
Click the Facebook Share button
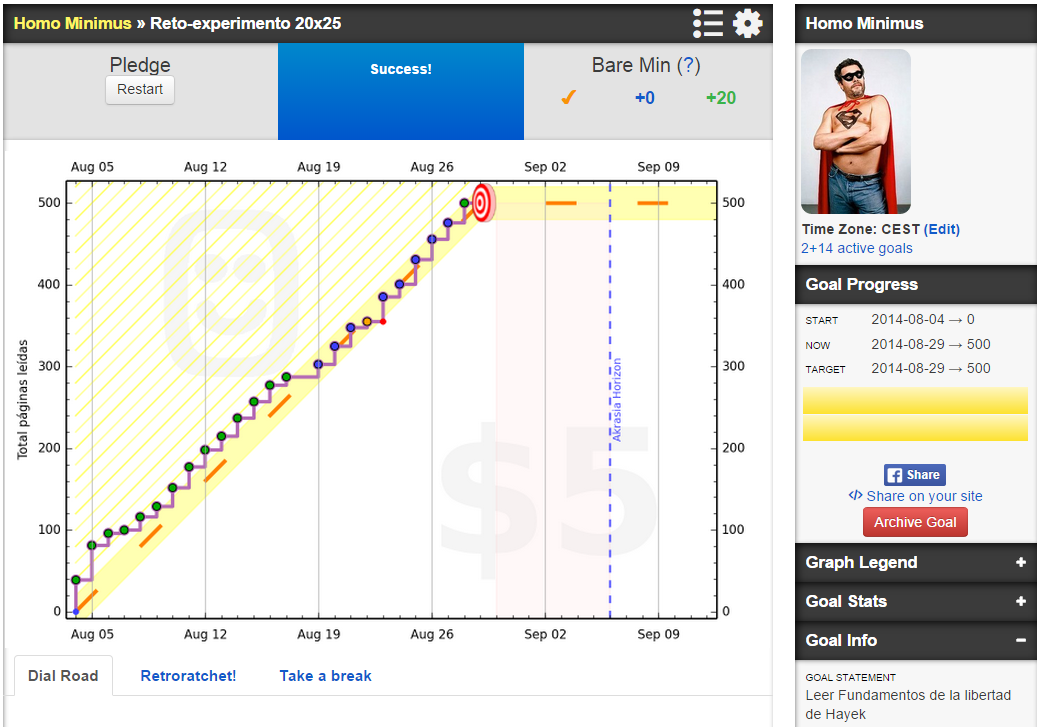tap(914, 475)
